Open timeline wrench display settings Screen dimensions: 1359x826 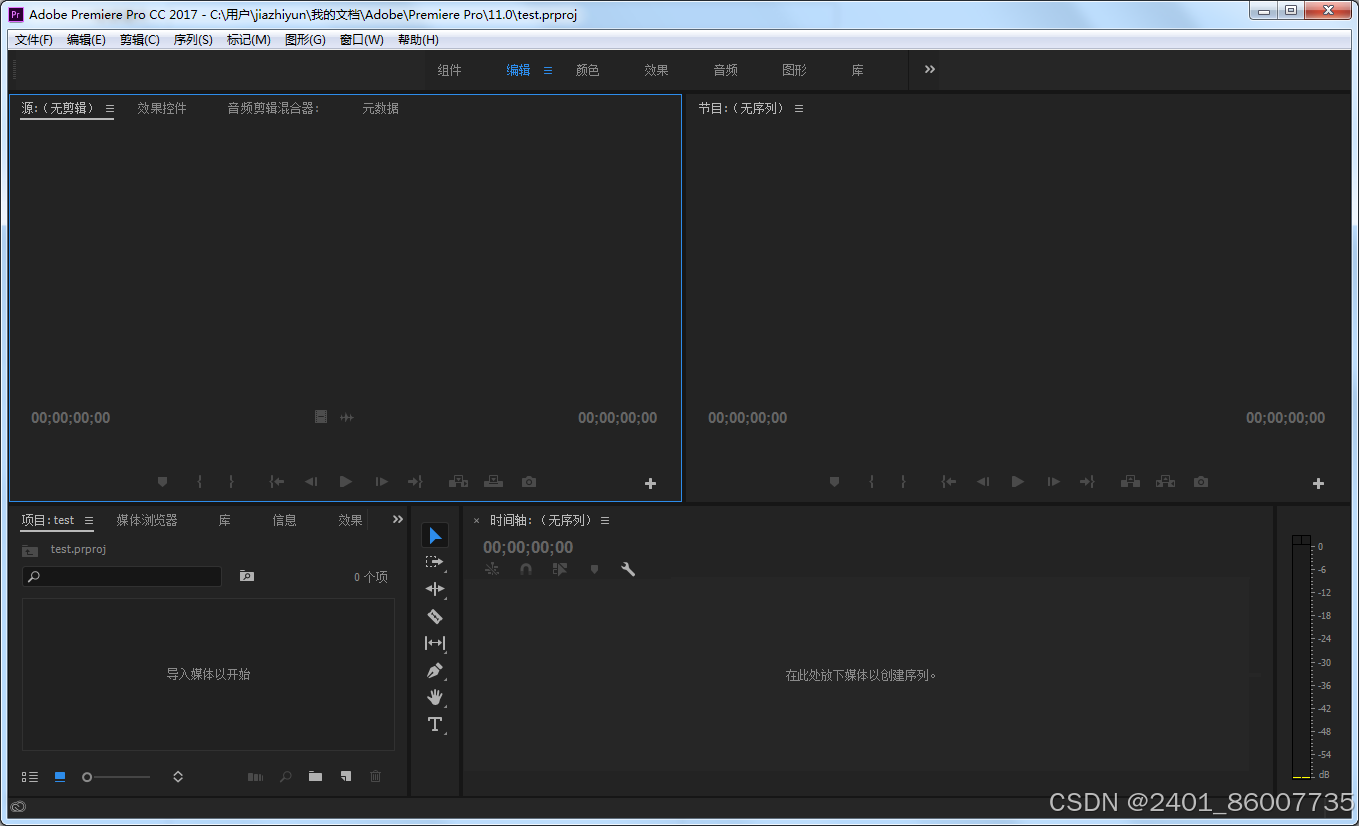click(x=628, y=569)
